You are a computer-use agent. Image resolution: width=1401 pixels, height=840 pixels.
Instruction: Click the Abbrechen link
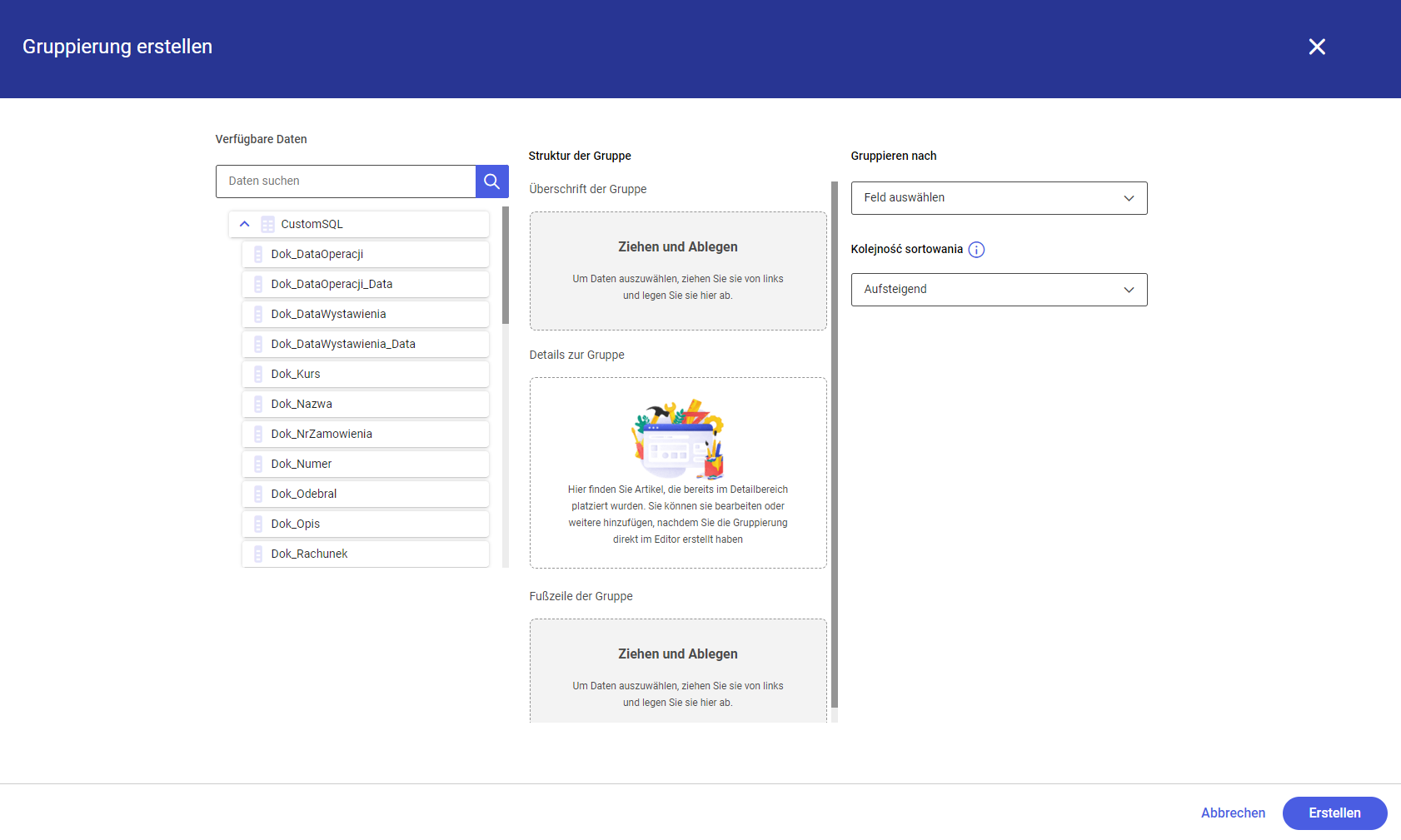(x=1233, y=813)
